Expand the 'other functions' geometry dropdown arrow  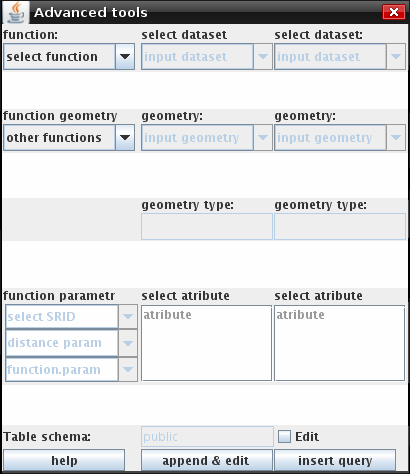pos(125,138)
